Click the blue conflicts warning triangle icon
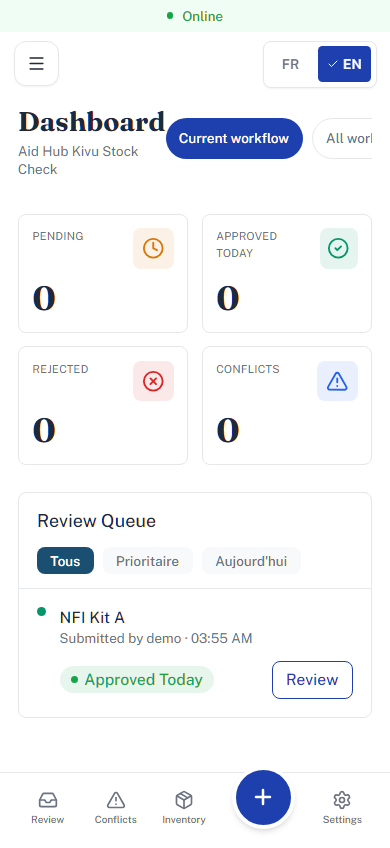 pyautogui.click(x=338, y=381)
